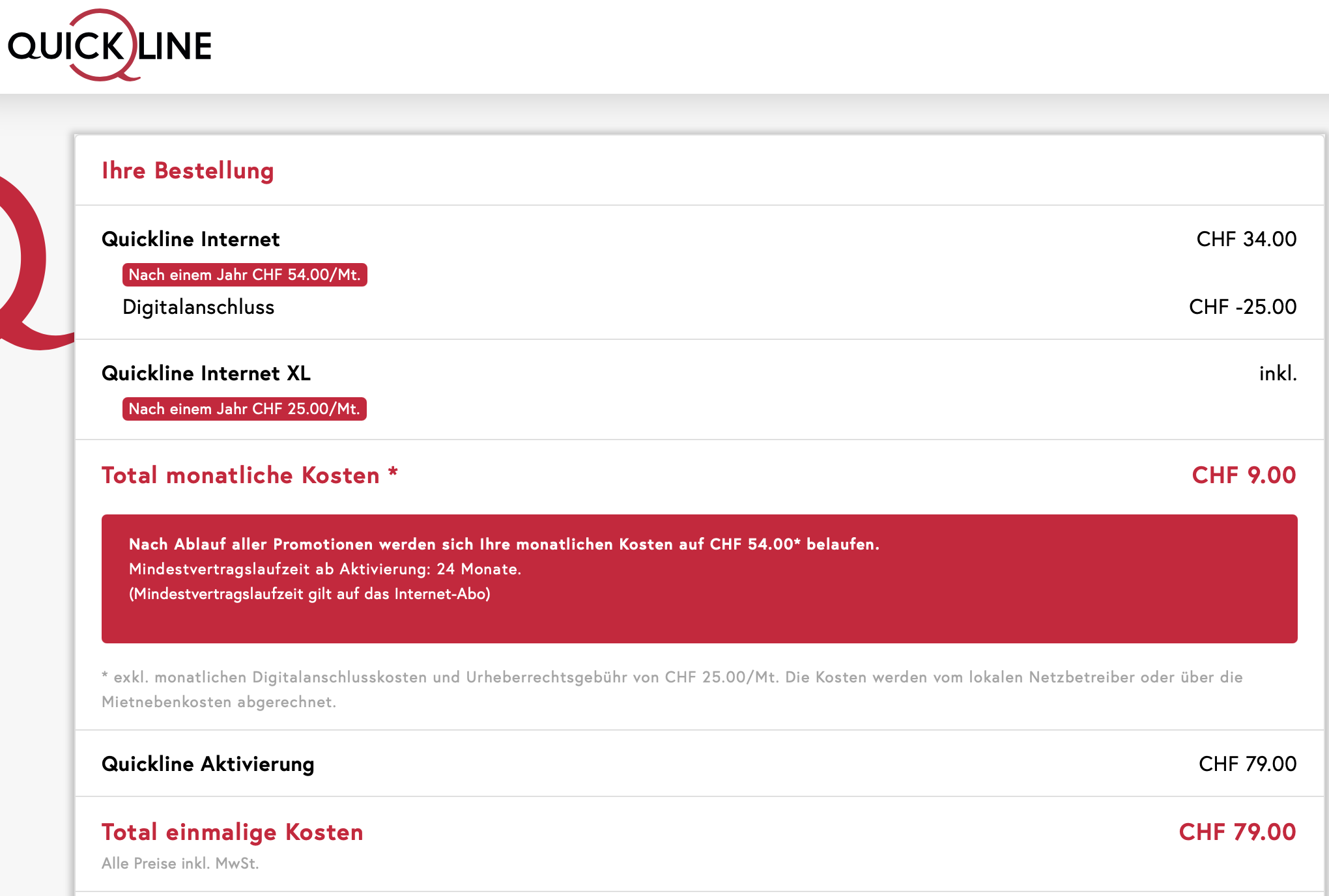Click the activation fee of CHF 79.00
Image resolution: width=1329 pixels, height=896 pixels.
(x=1247, y=764)
